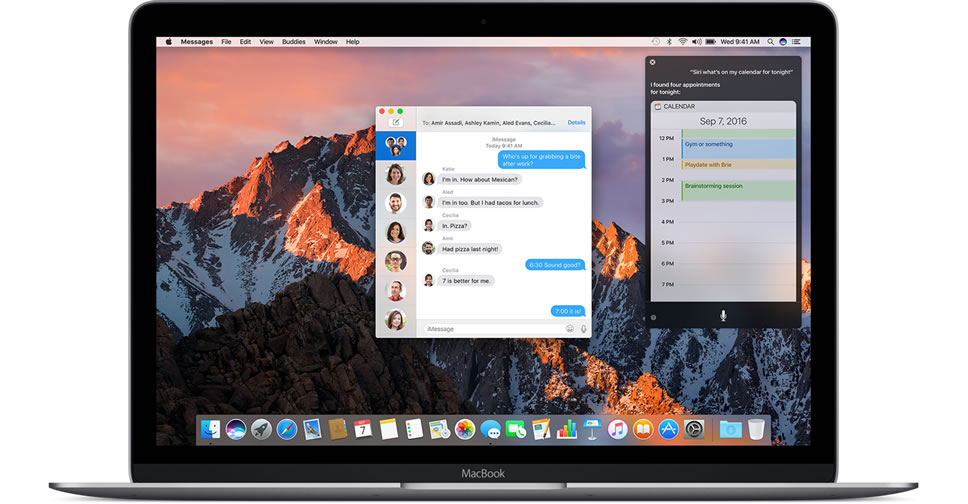Open the View menu

coord(266,42)
